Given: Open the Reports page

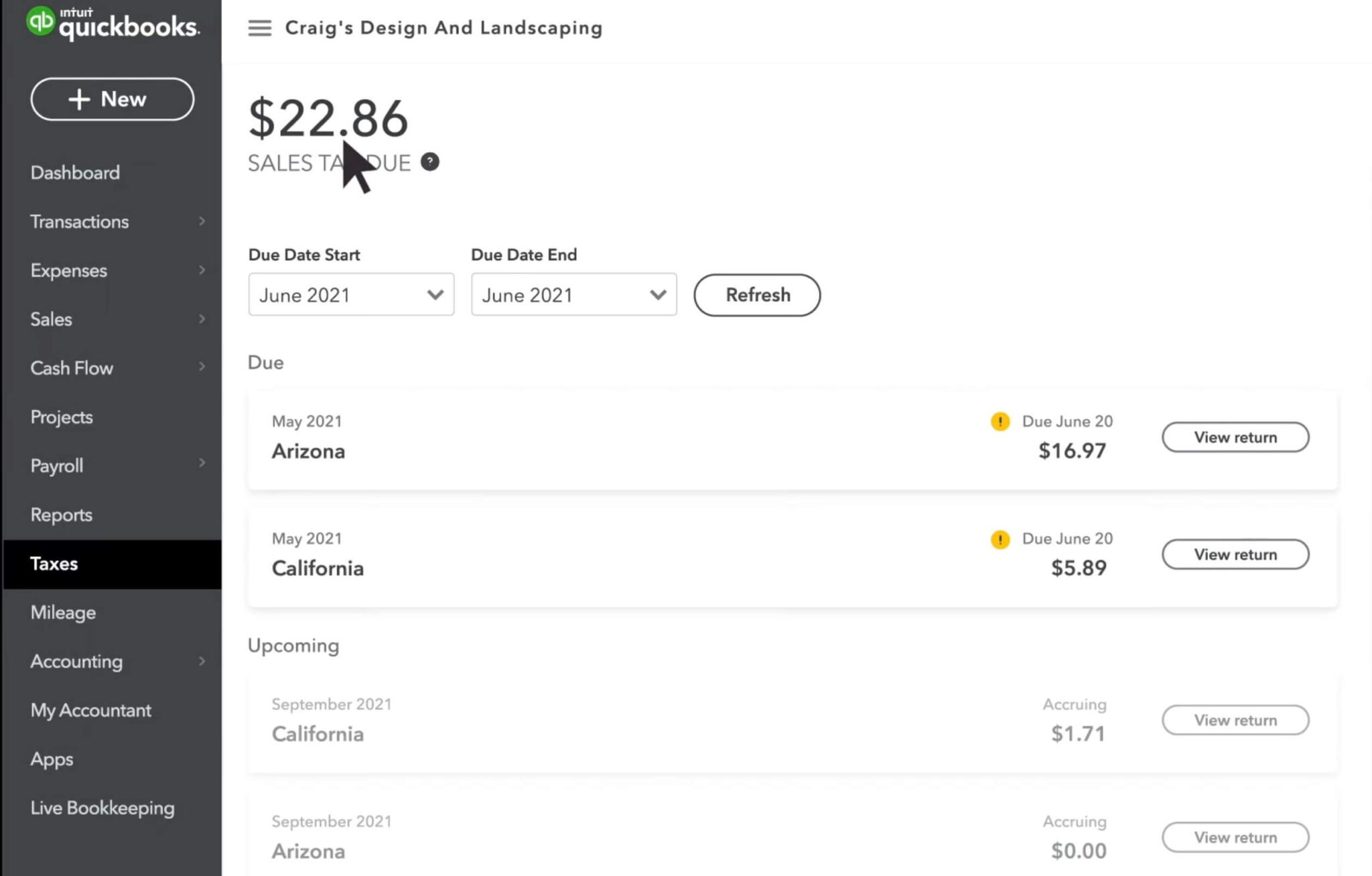Looking at the screenshot, I should [61, 515].
